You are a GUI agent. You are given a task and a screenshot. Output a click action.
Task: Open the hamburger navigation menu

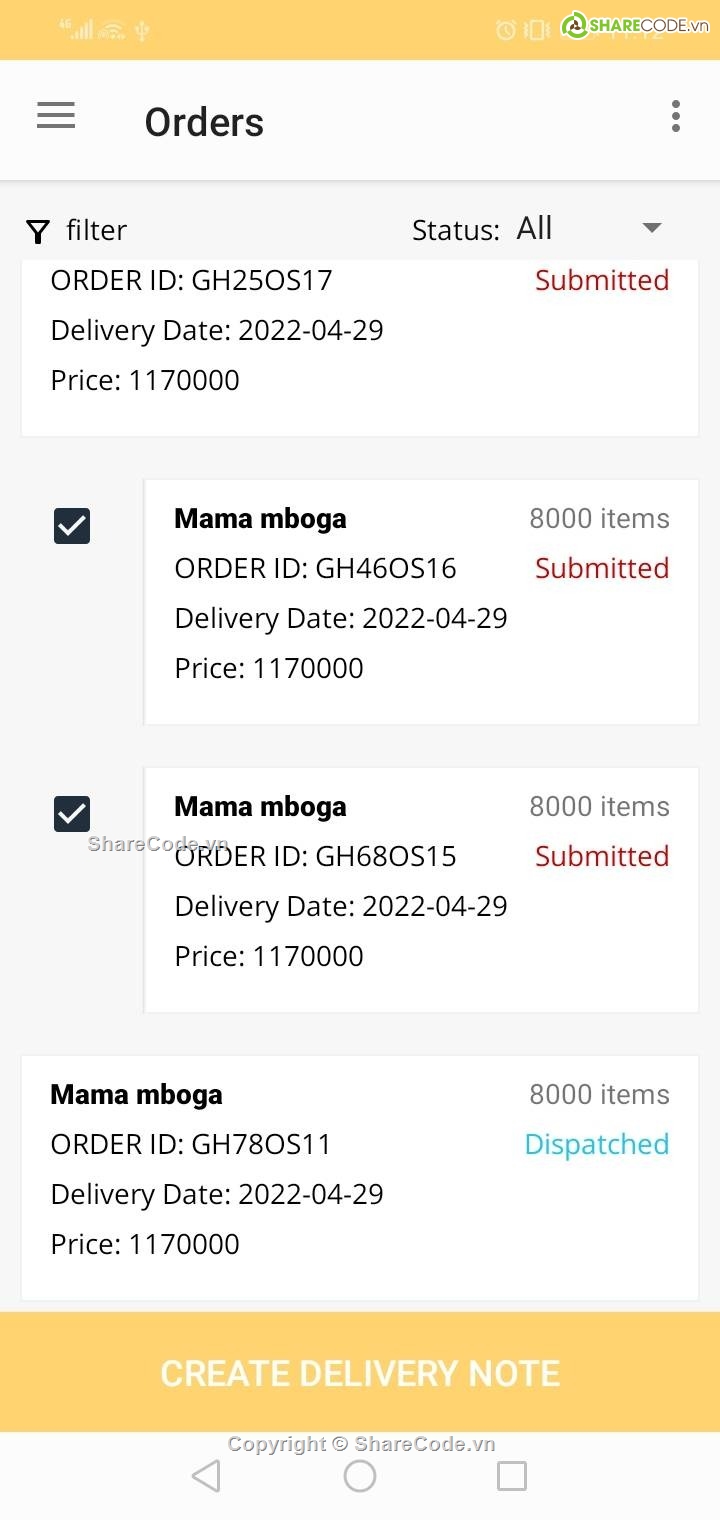pyautogui.click(x=56, y=116)
